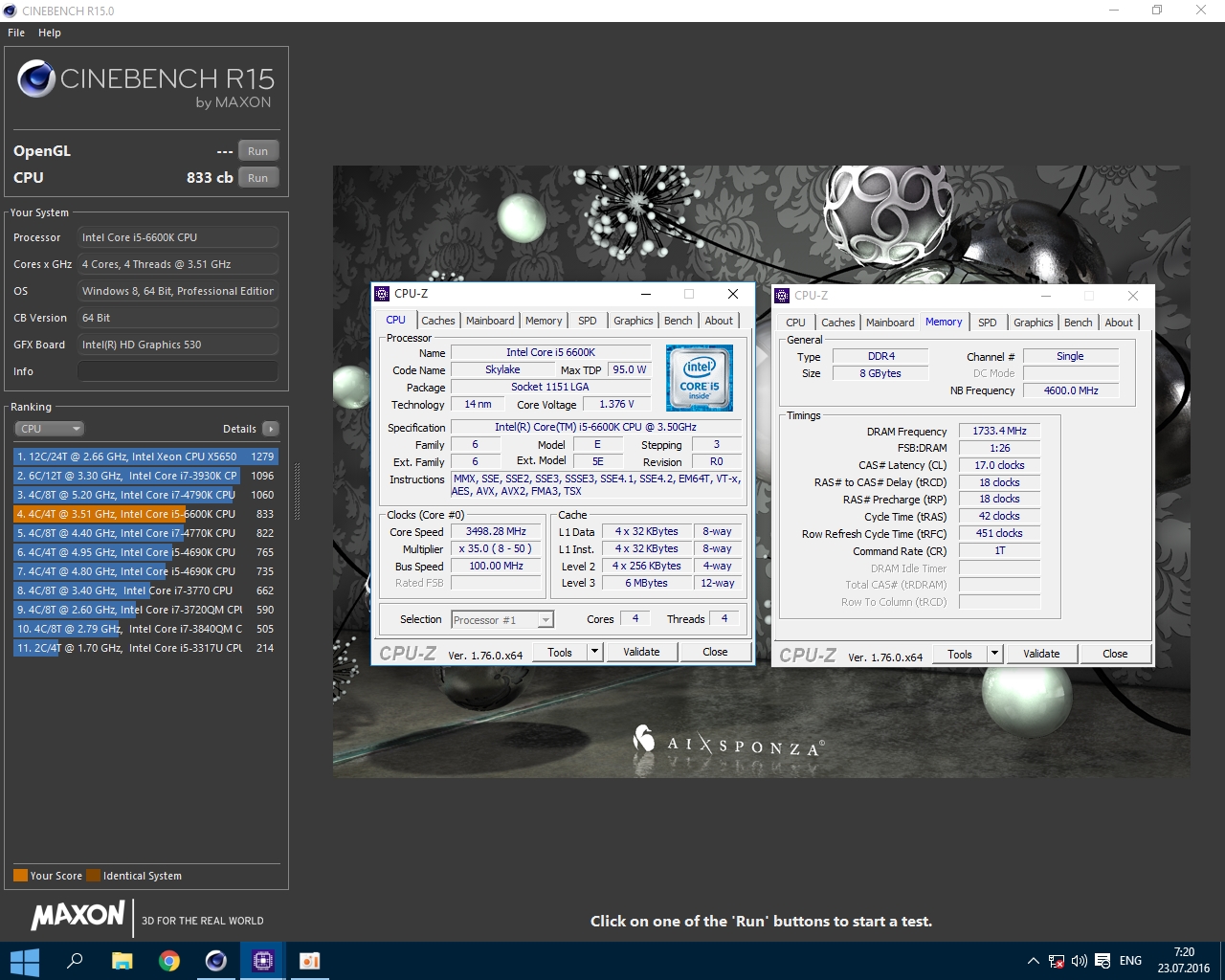Open SPD tab in right CPU-Z

988,323
